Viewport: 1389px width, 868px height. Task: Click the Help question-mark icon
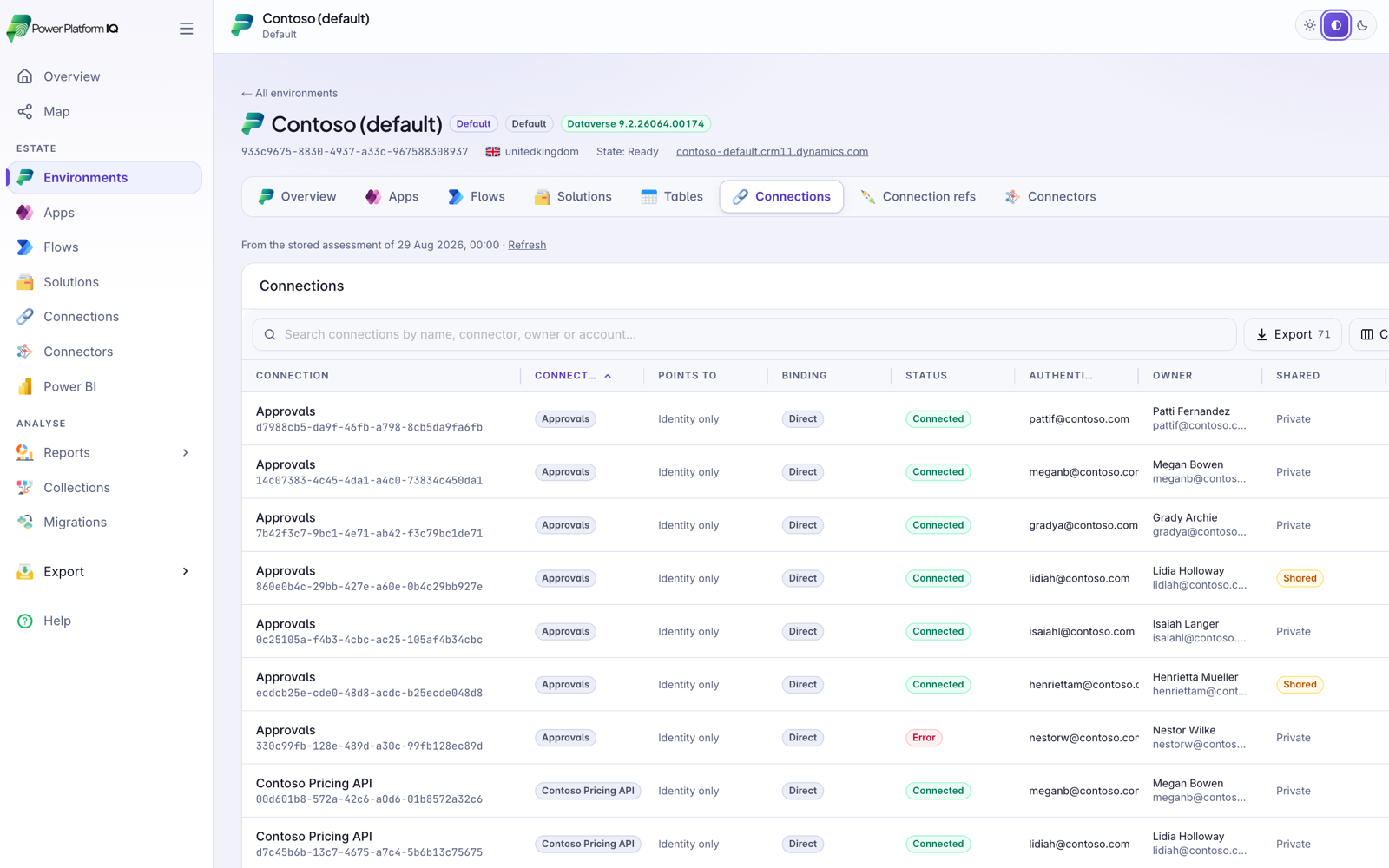25,621
